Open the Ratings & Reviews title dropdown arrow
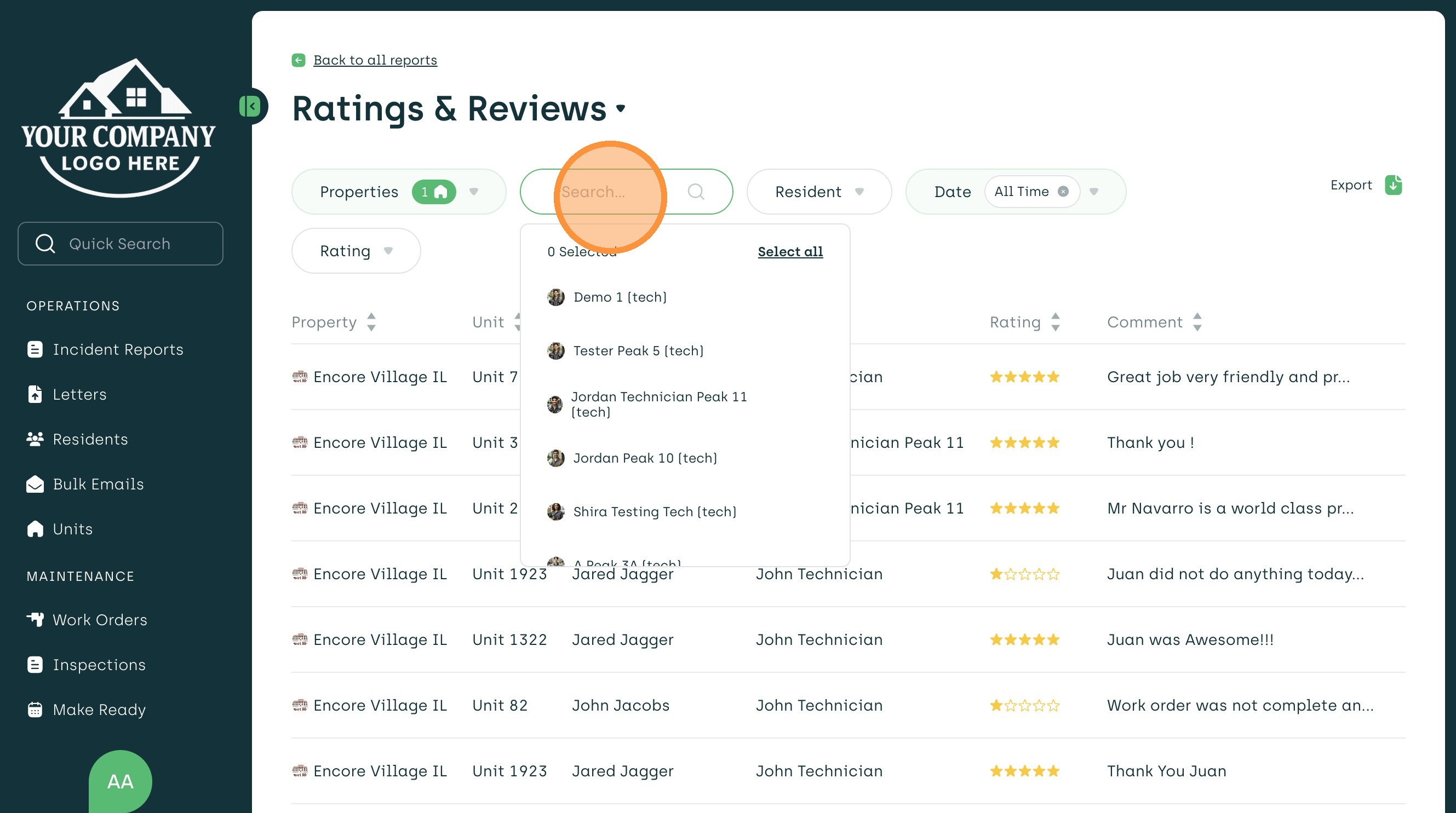This screenshot has width=1456, height=813. pyautogui.click(x=621, y=108)
